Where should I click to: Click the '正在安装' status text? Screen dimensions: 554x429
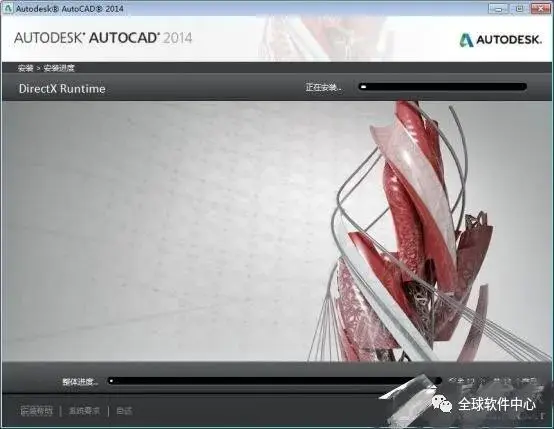324,87
